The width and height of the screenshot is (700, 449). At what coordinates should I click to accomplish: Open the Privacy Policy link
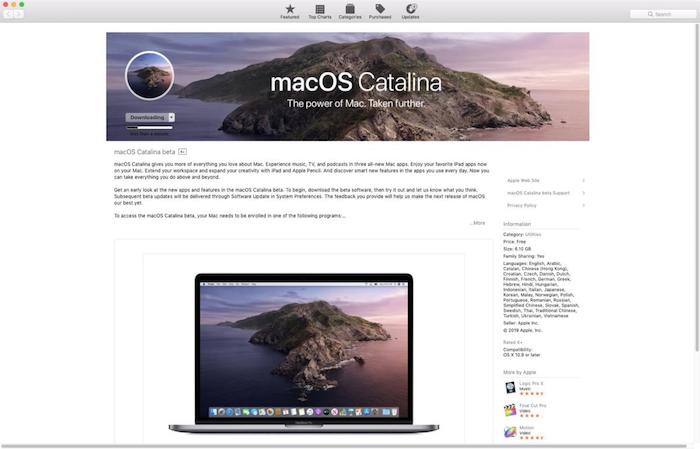pyautogui.click(x=544, y=205)
